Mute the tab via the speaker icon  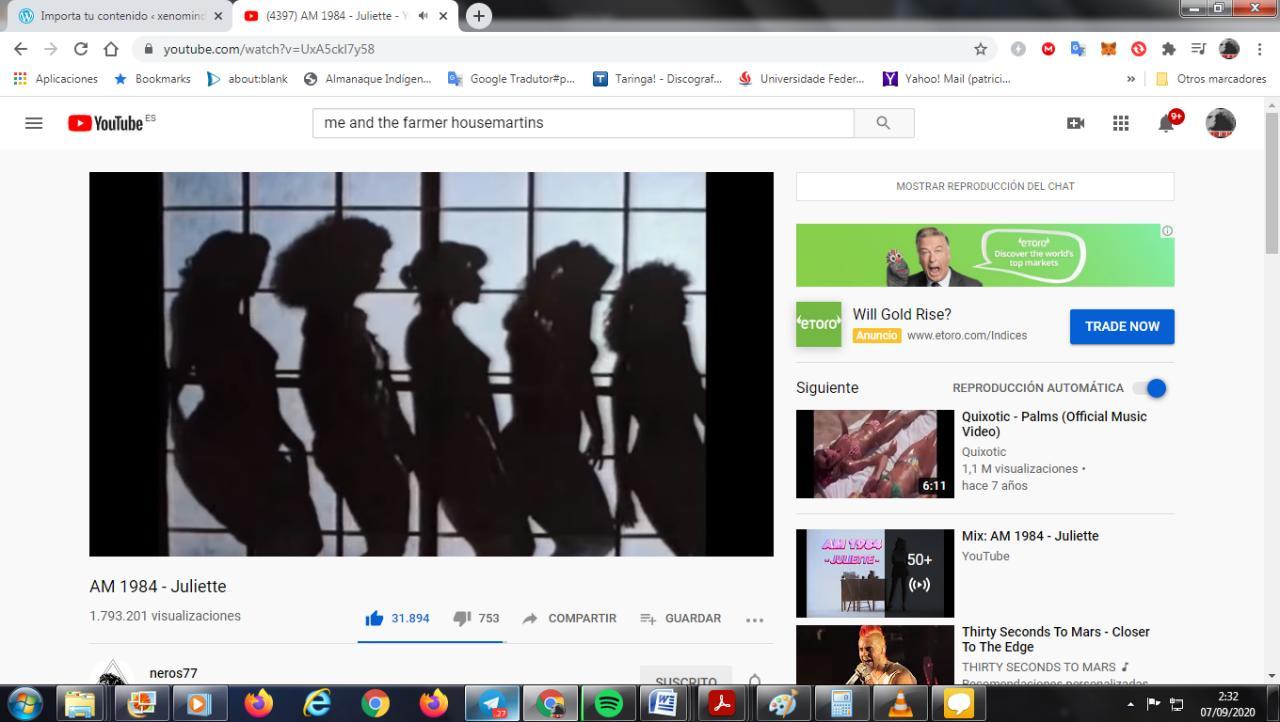[423, 16]
